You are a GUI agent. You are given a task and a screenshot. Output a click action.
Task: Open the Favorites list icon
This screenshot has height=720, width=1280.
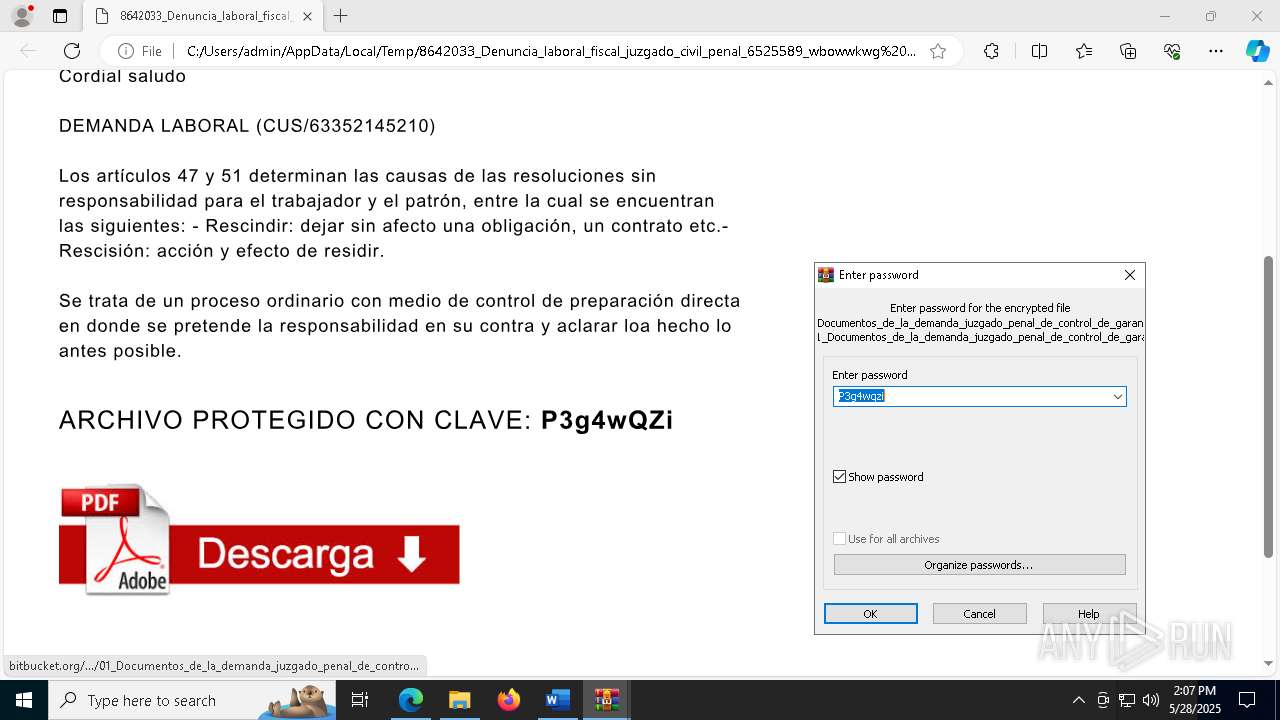1084,51
